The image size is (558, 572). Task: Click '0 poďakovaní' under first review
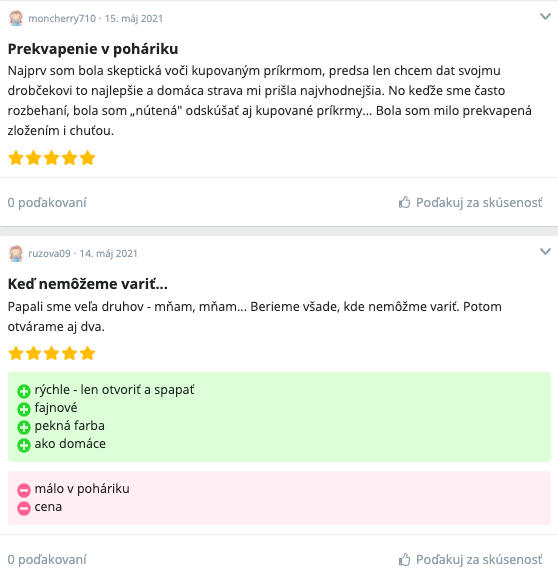47,202
